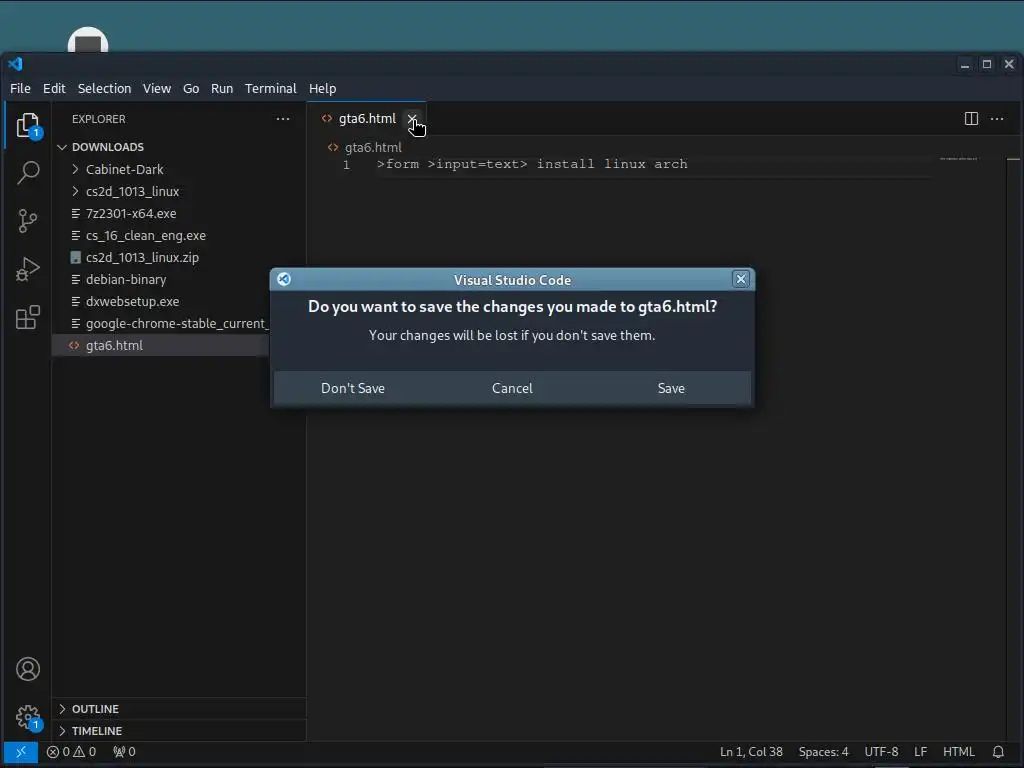Viewport: 1024px width, 768px height.
Task: Open the Run menu
Action: coord(222,88)
